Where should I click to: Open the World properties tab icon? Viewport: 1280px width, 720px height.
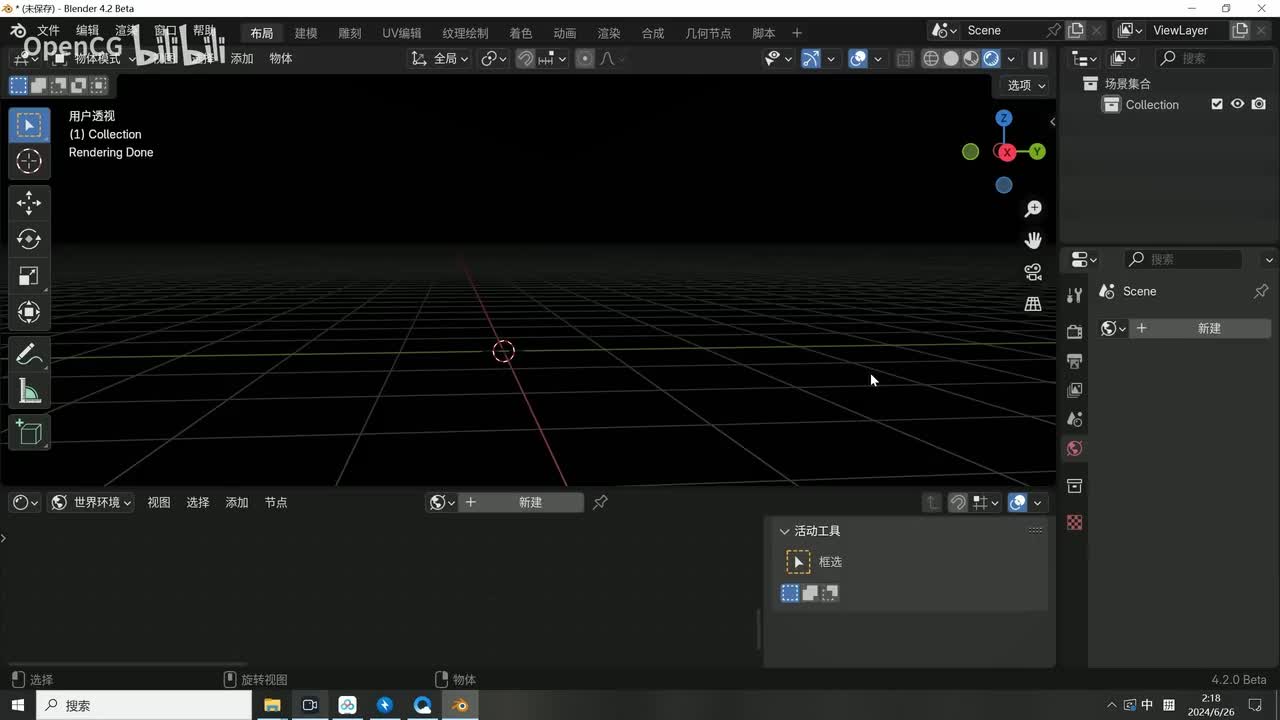1075,449
